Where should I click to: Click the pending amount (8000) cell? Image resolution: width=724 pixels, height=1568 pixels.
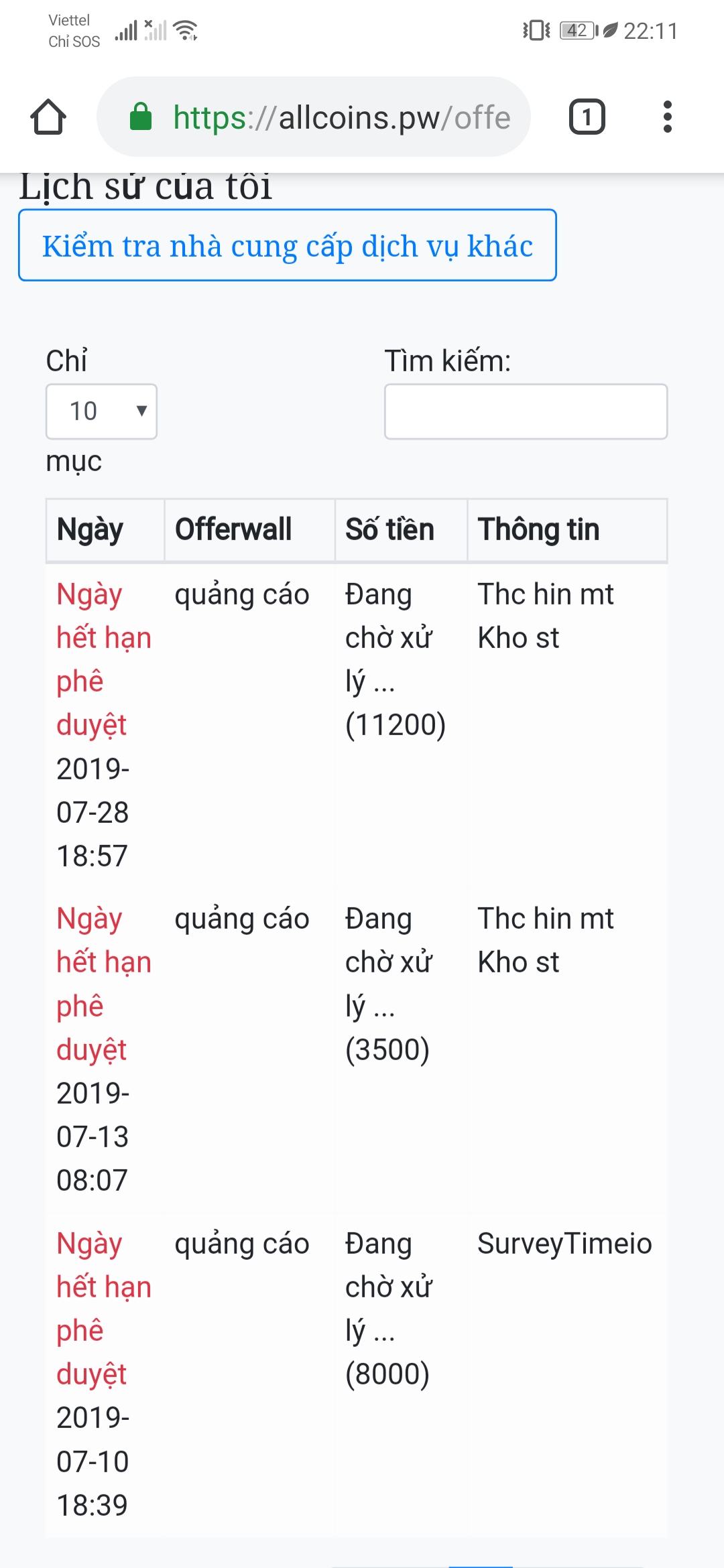coord(387,1374)
